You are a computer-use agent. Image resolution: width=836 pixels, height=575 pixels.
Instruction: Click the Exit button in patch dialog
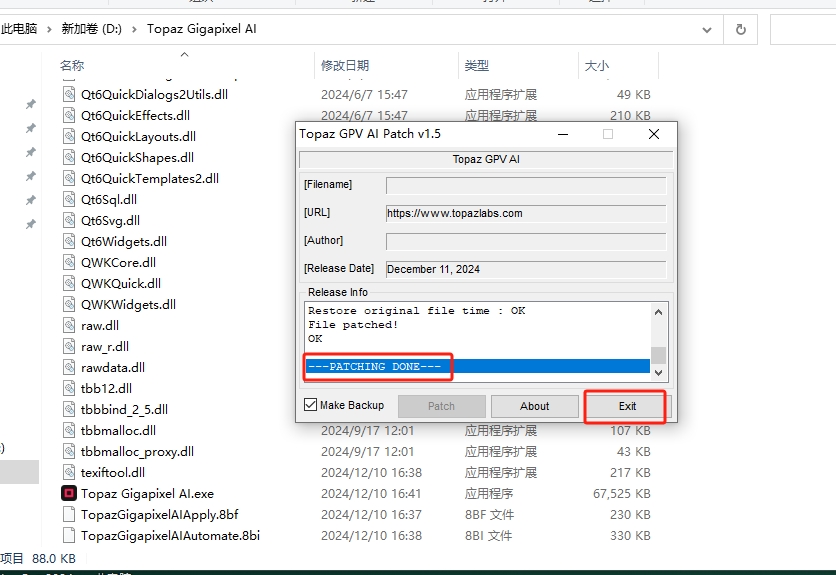click(627, 406)
